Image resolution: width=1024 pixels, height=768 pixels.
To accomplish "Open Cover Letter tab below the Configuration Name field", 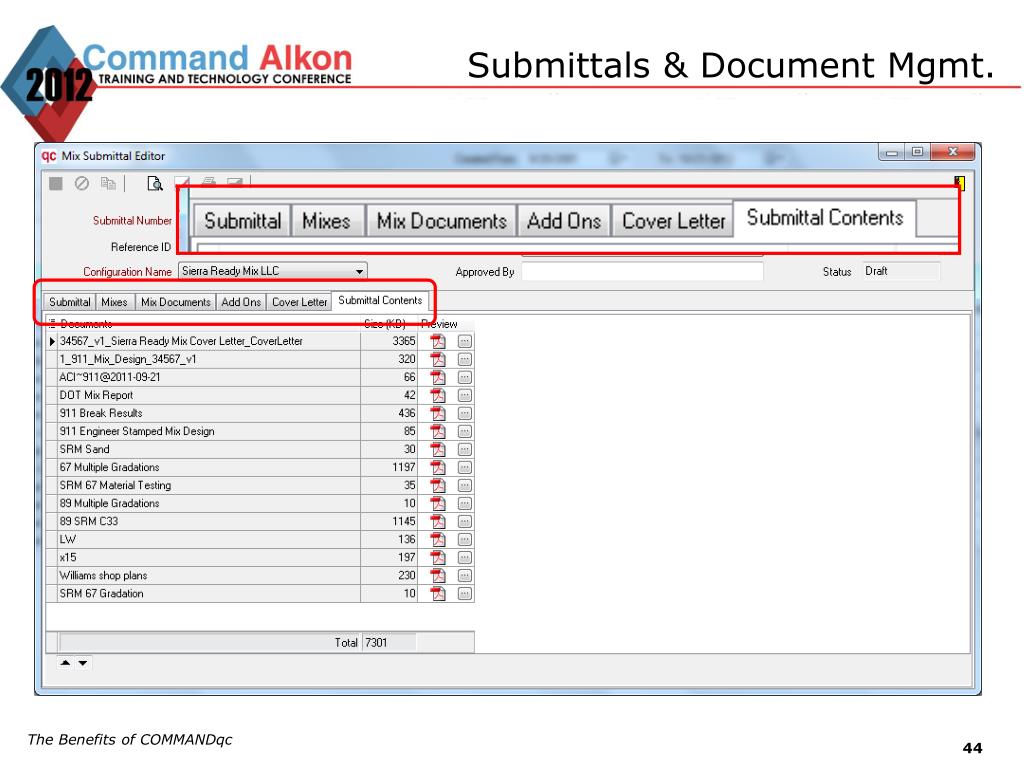I will (299, 302).
